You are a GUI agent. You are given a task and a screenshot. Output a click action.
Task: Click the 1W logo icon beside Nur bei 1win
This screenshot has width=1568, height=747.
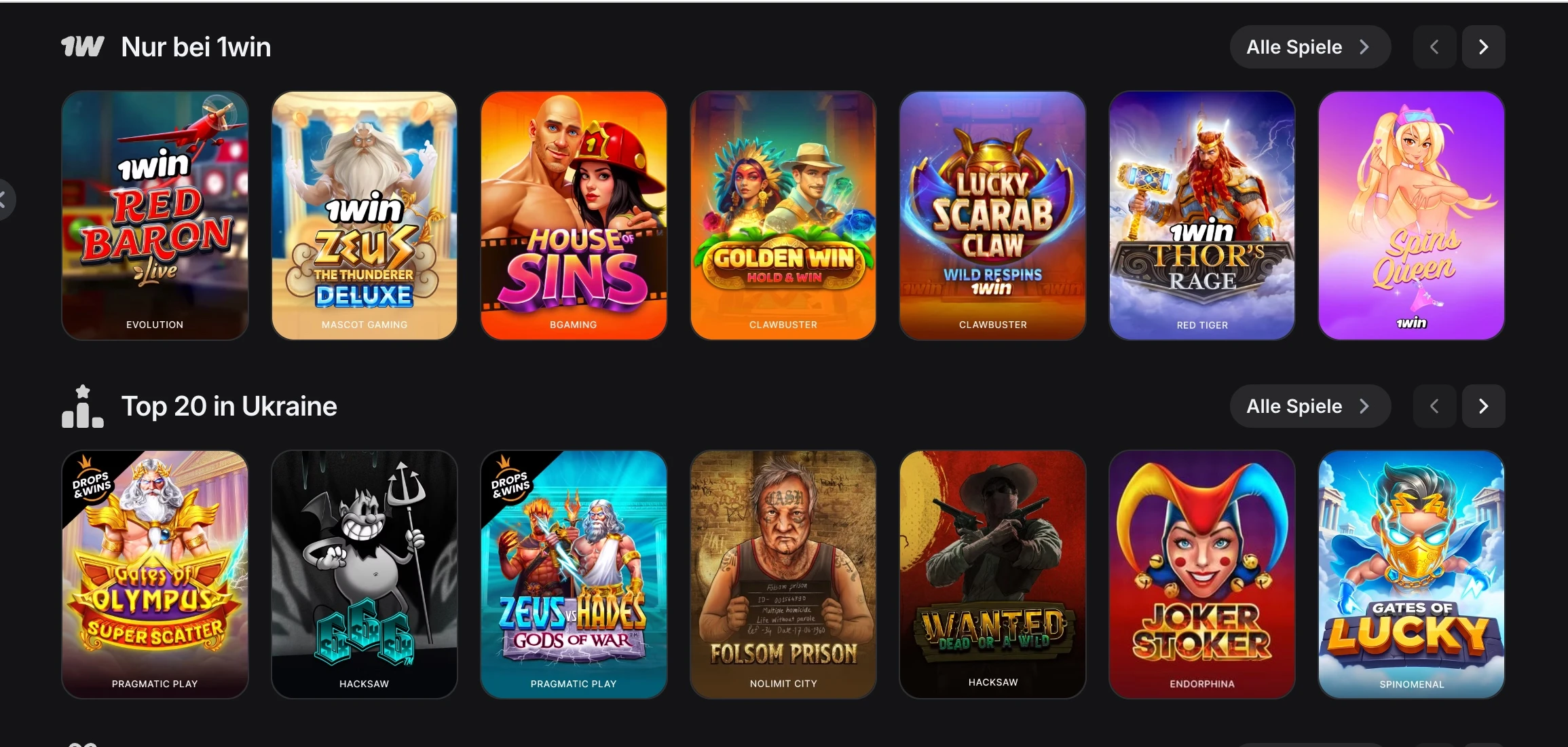coord(82,47)
